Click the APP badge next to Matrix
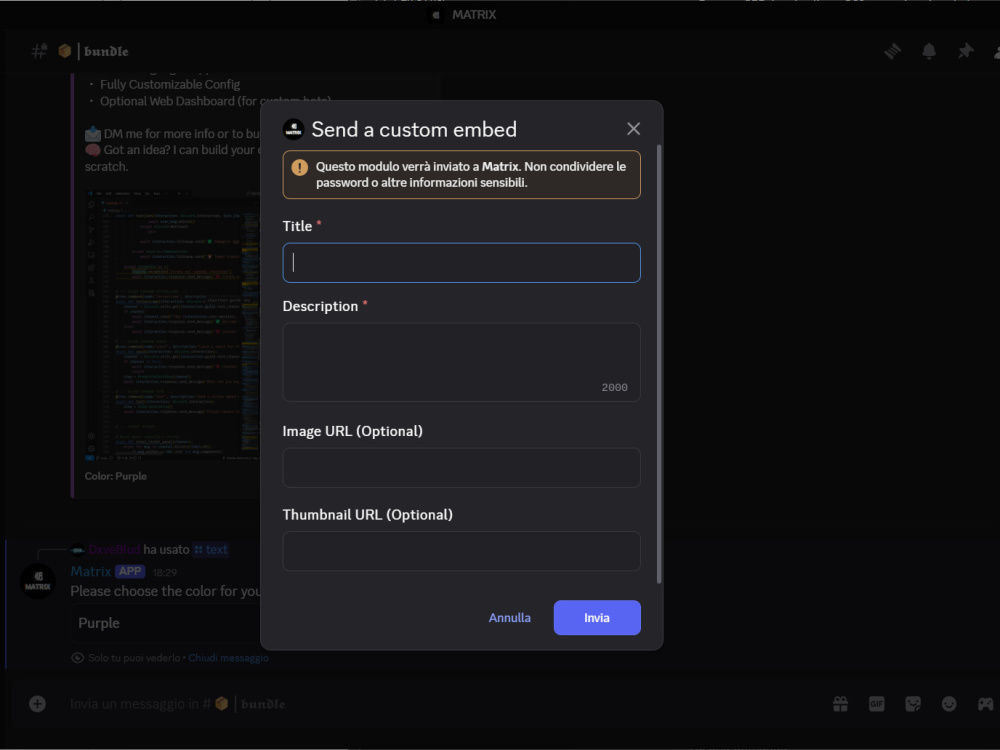Viewport: 1000px width, 750px height. click(130, 571)
